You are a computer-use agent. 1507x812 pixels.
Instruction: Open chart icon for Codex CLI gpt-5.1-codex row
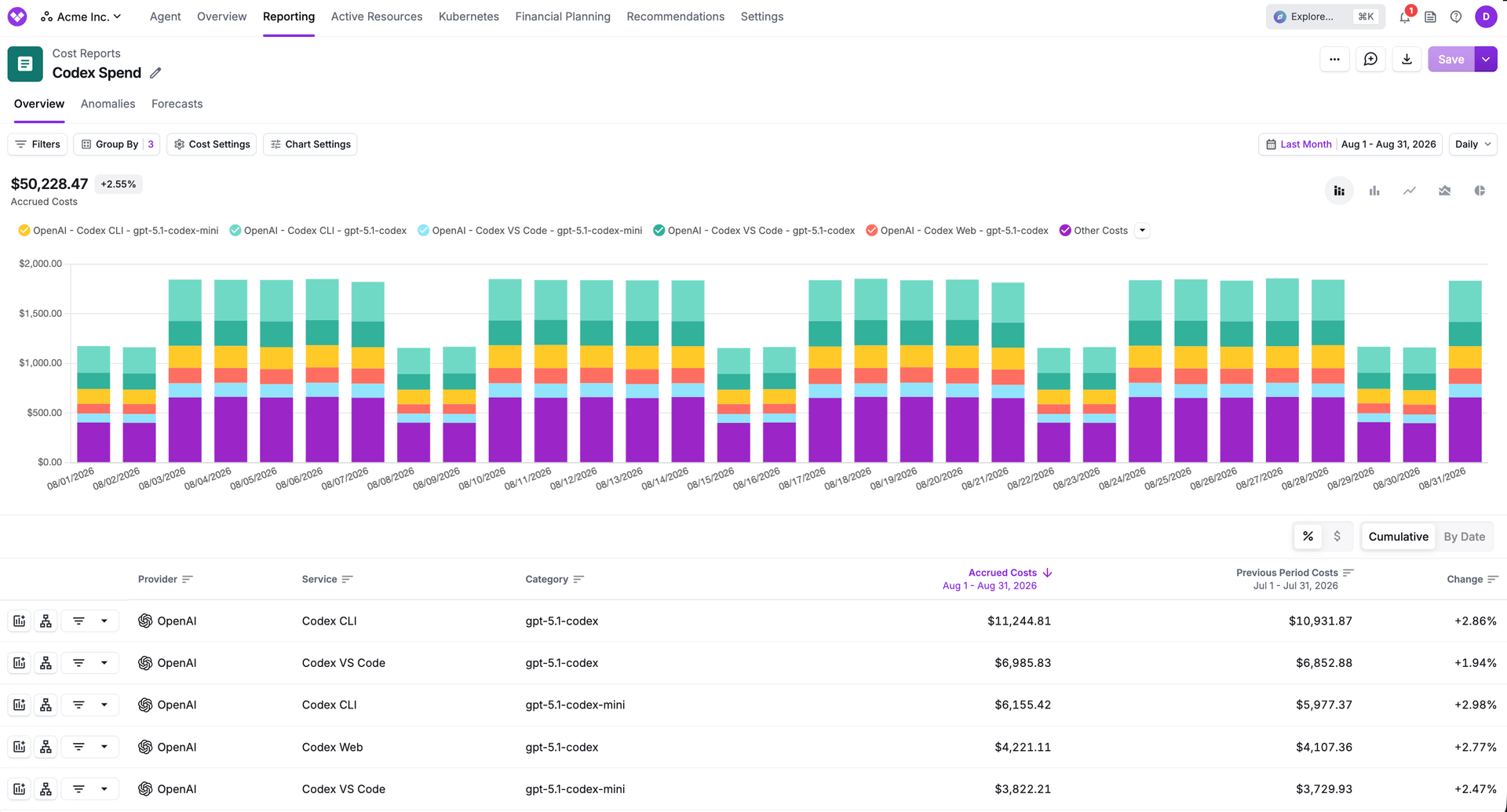click(x=20, y=621)
